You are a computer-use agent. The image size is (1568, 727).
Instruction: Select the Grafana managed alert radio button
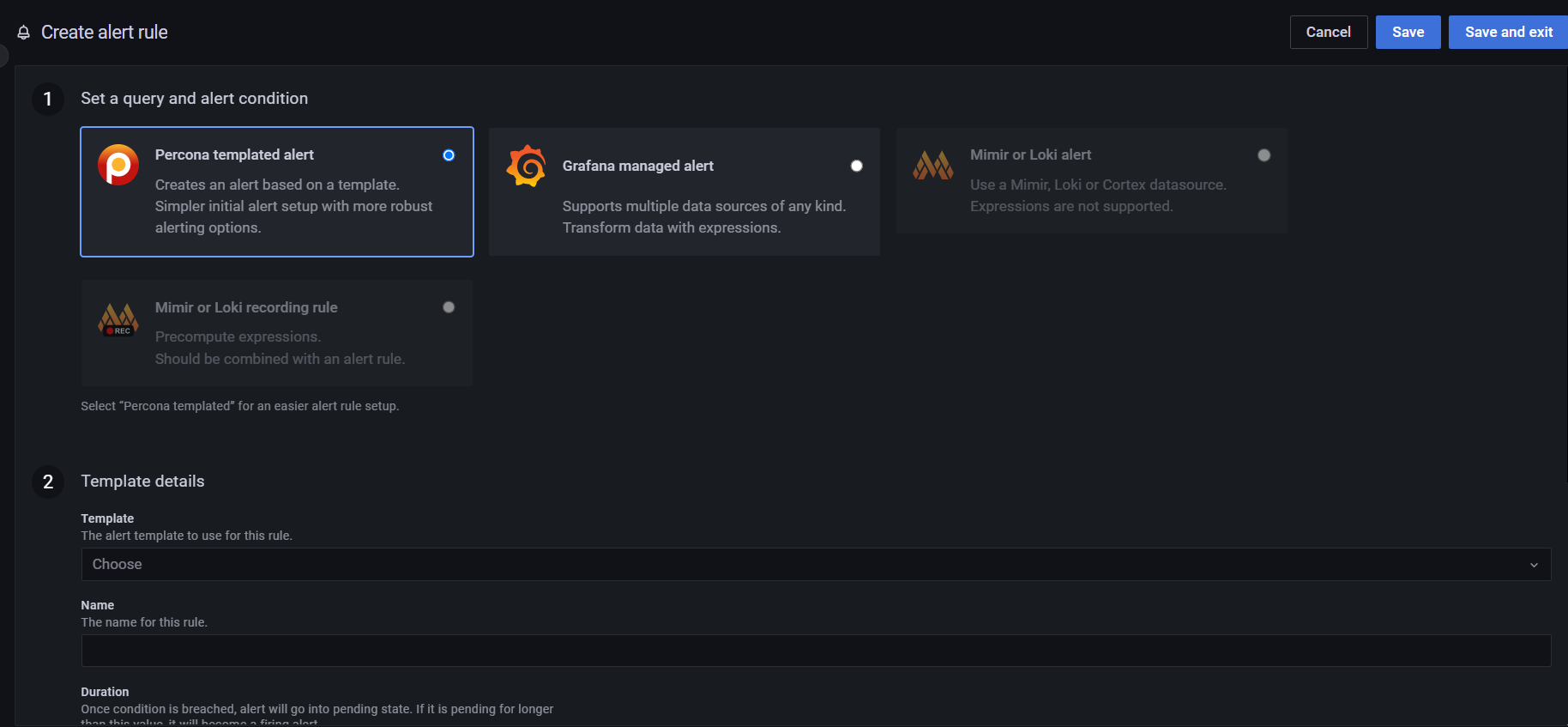(x=856, y=166)
